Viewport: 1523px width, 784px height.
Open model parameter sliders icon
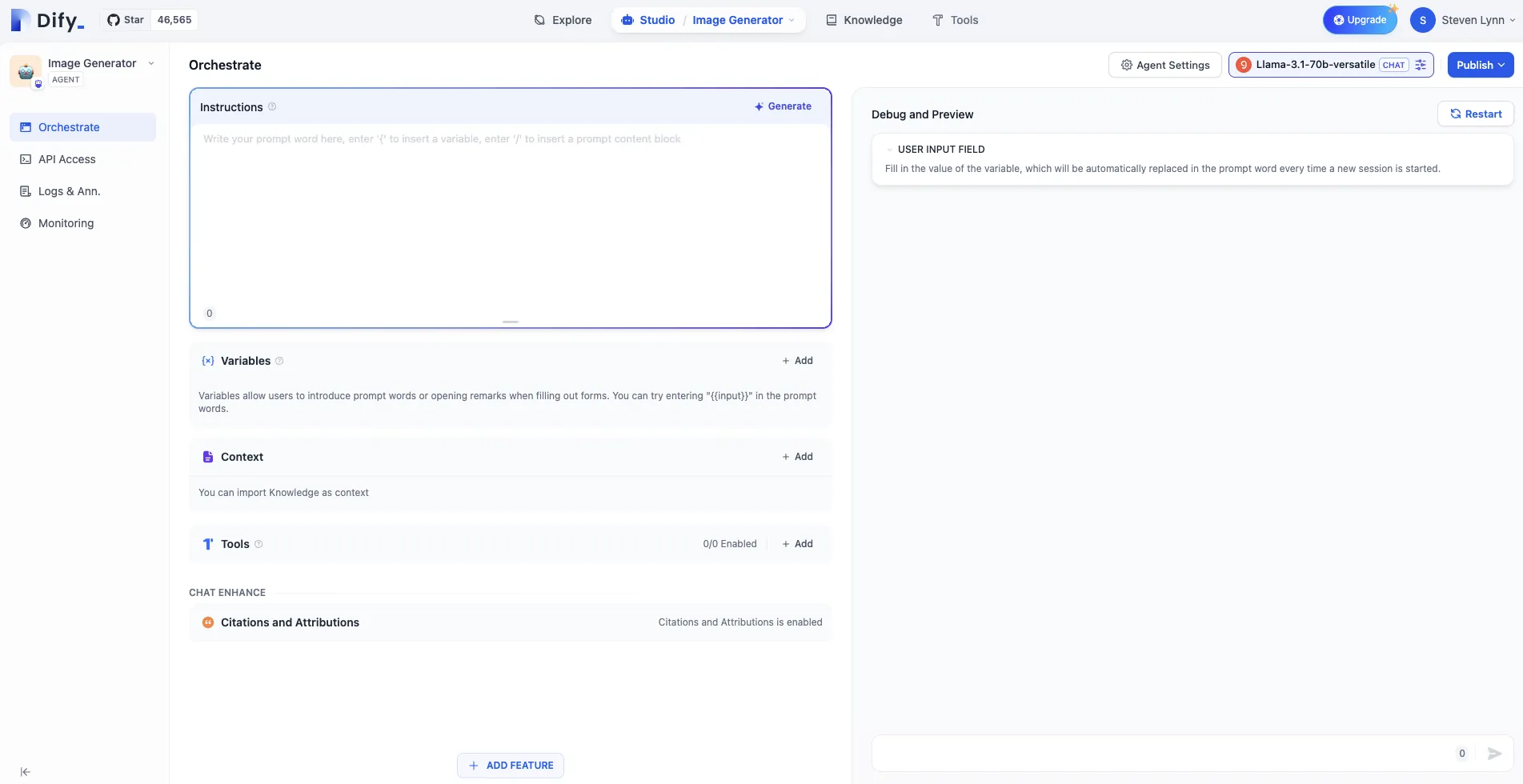[1421, 65]
